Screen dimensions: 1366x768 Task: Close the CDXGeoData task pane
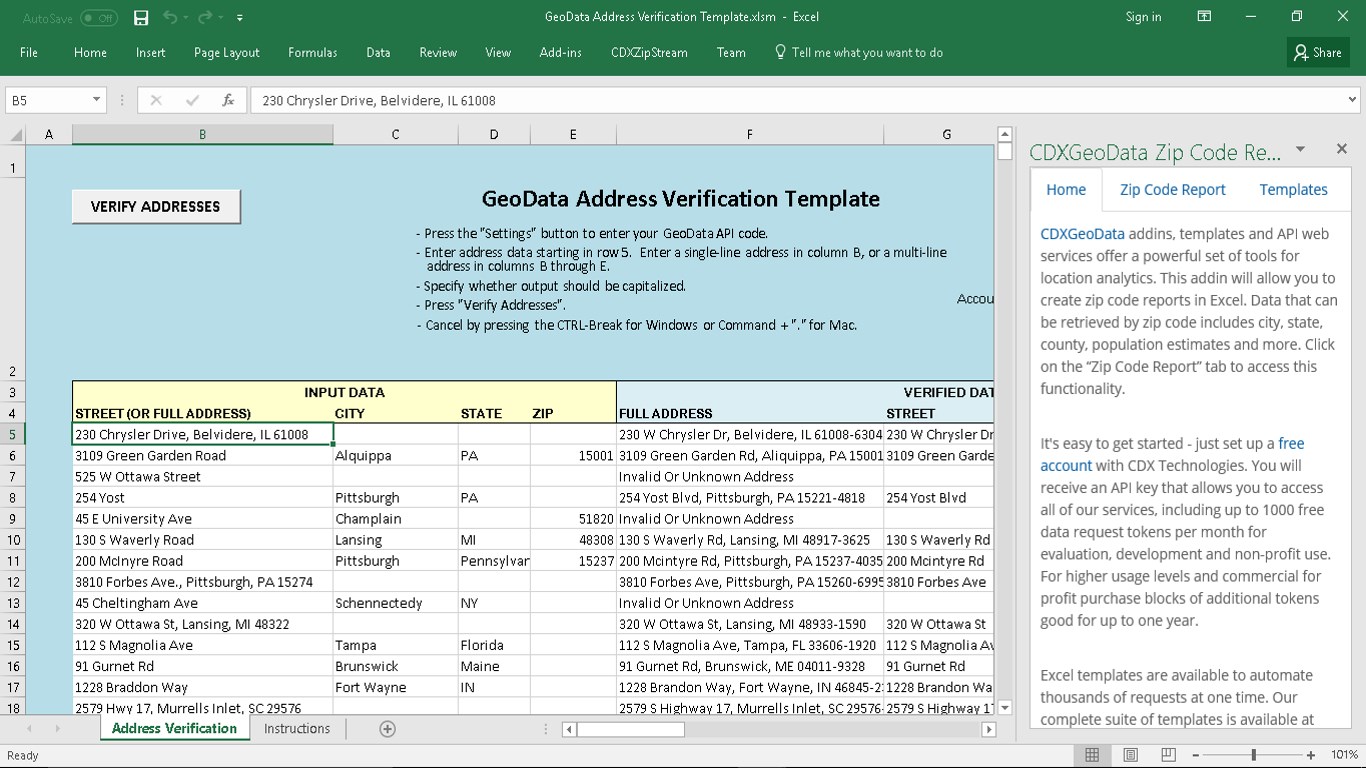coord(1342,149)
